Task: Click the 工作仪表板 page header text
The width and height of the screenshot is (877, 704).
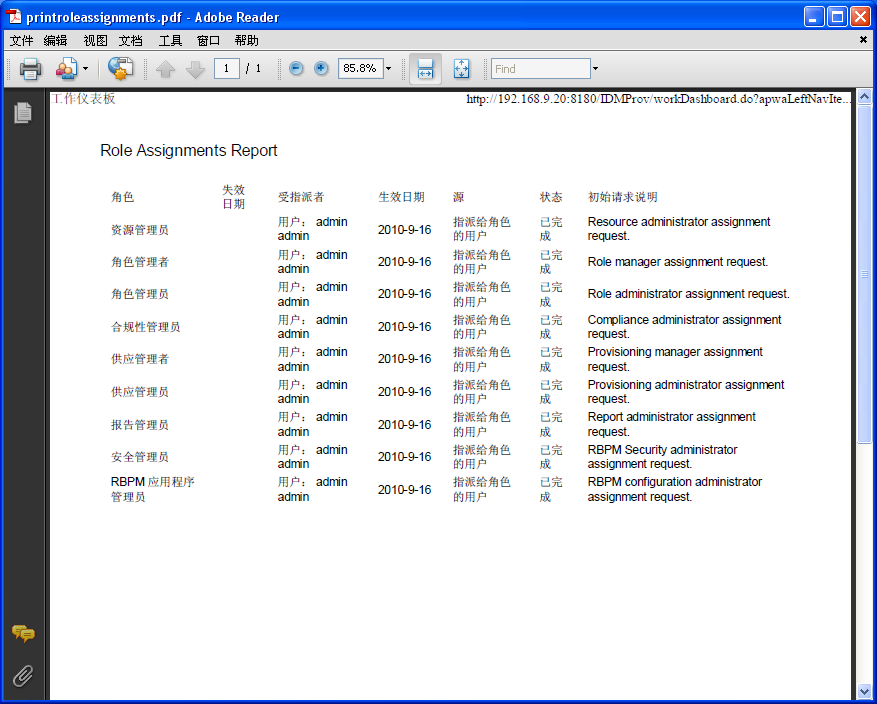Action: [x=83, y=98]
